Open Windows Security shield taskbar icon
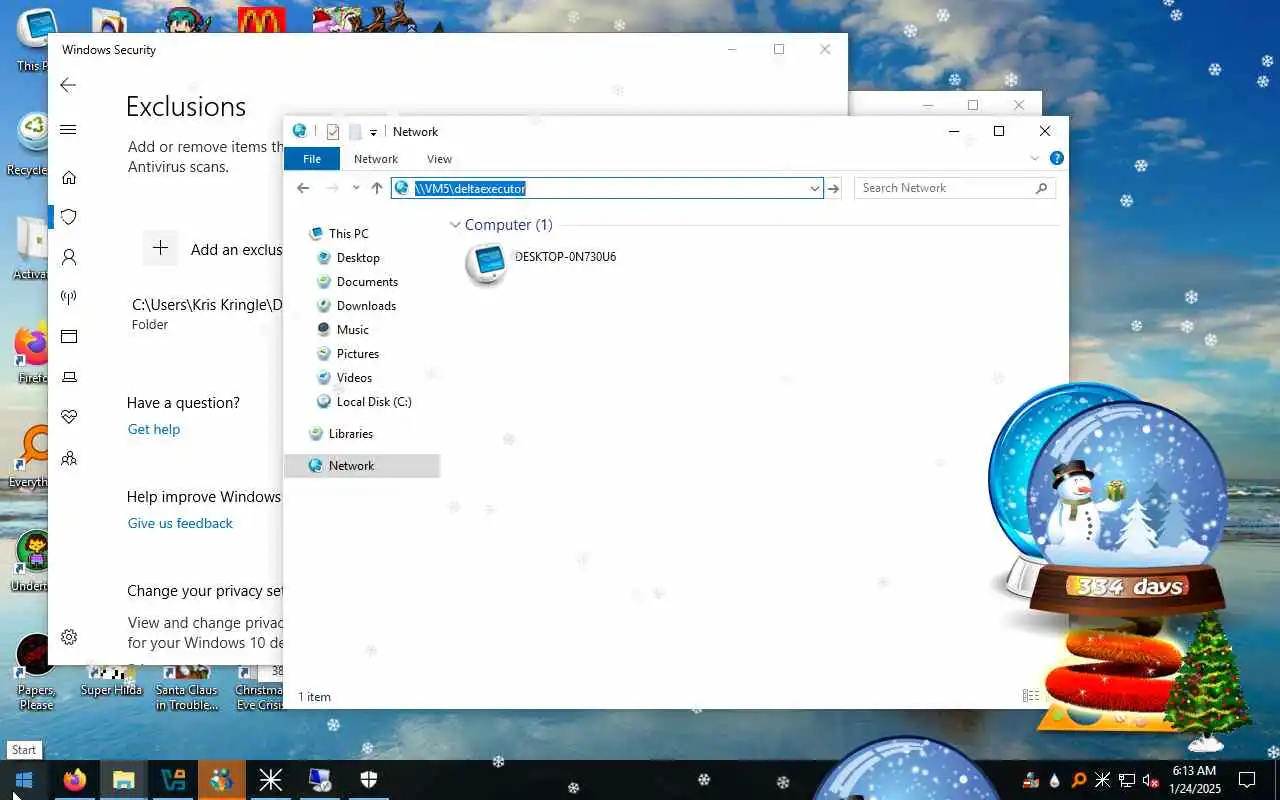1280x800 pixels. (369, 780)
